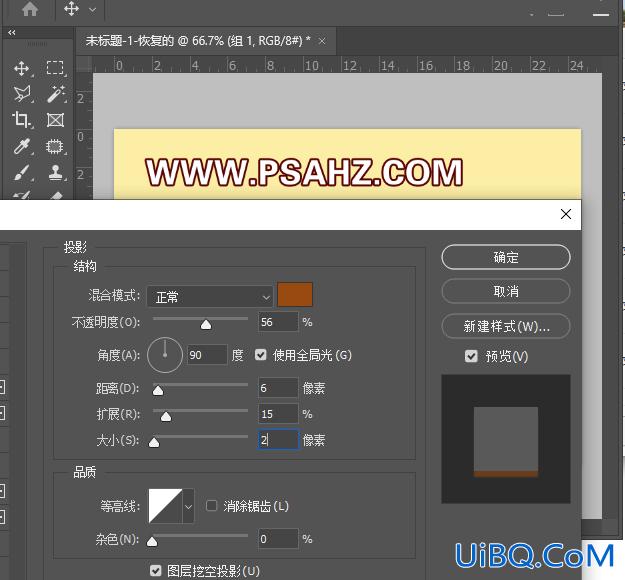625x580 pixels.
Task: Enable the 消除锯齿(L) checkbox
Action: click(212, 506)
